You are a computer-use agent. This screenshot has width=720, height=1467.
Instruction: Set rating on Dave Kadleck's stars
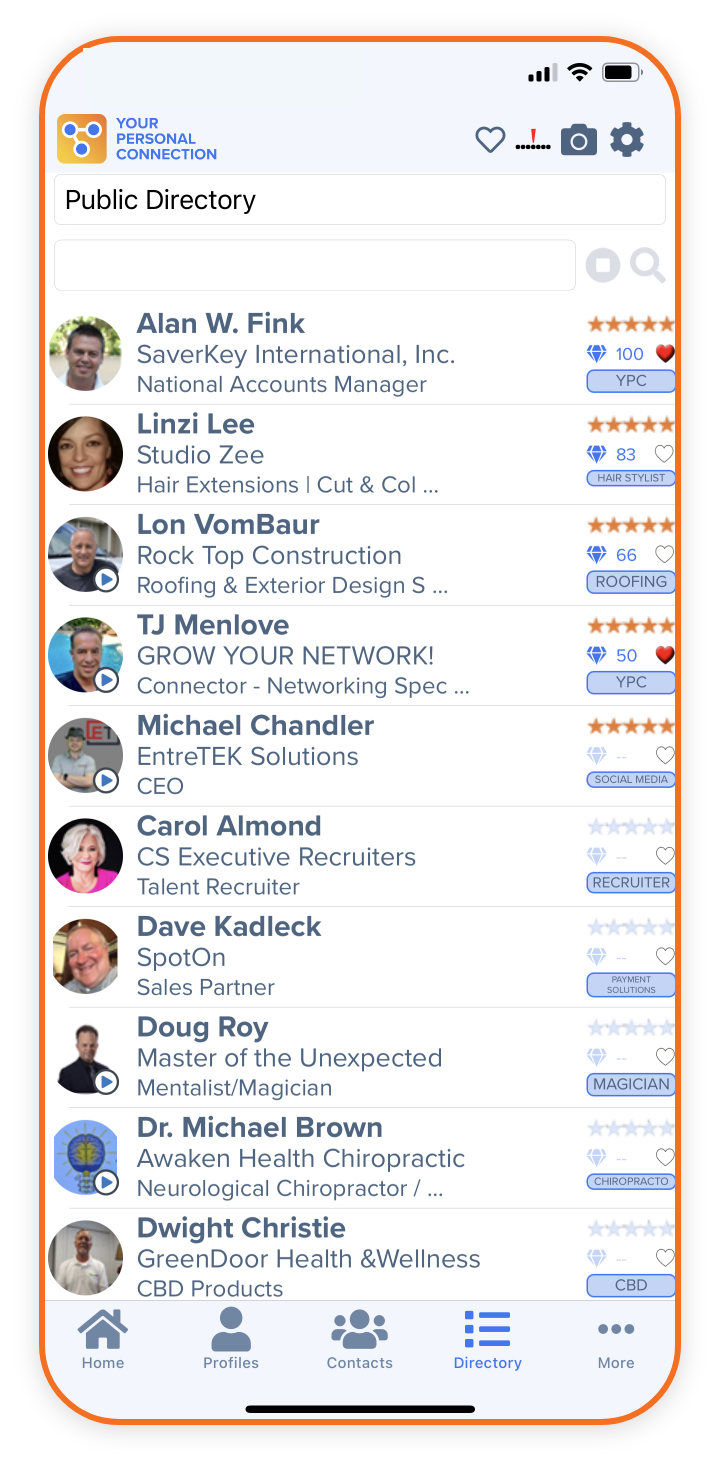pos(631,927)
